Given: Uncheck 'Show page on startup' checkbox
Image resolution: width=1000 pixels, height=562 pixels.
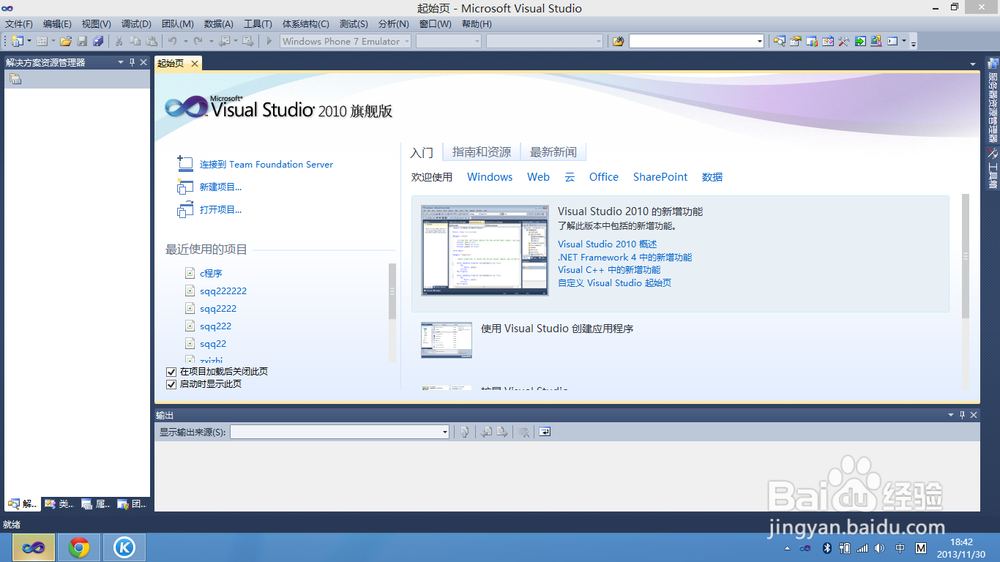Looking at the screenshot, I should pyautogui.click(x=171, y=384).
